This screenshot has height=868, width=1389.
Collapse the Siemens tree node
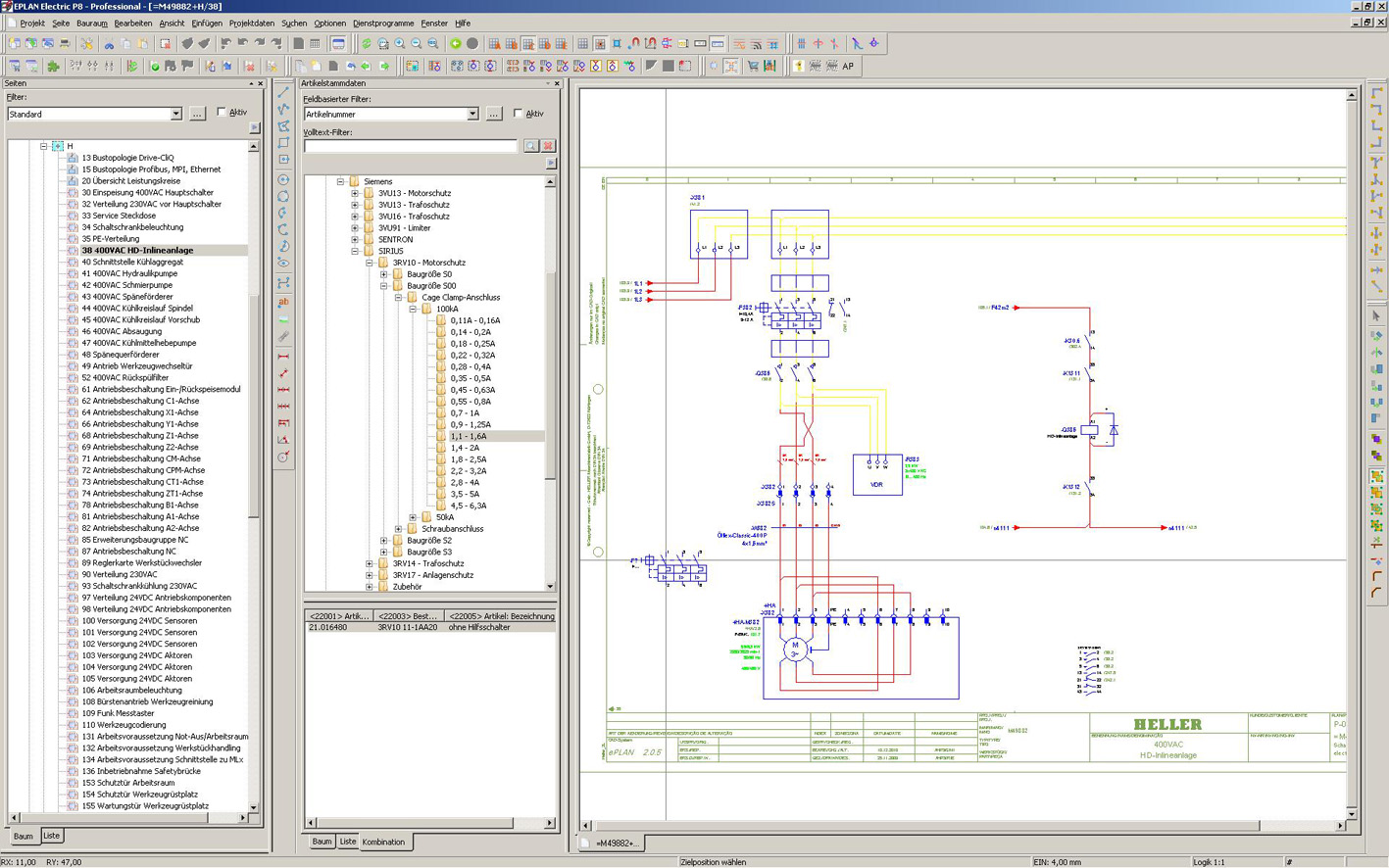coord(340,181)
